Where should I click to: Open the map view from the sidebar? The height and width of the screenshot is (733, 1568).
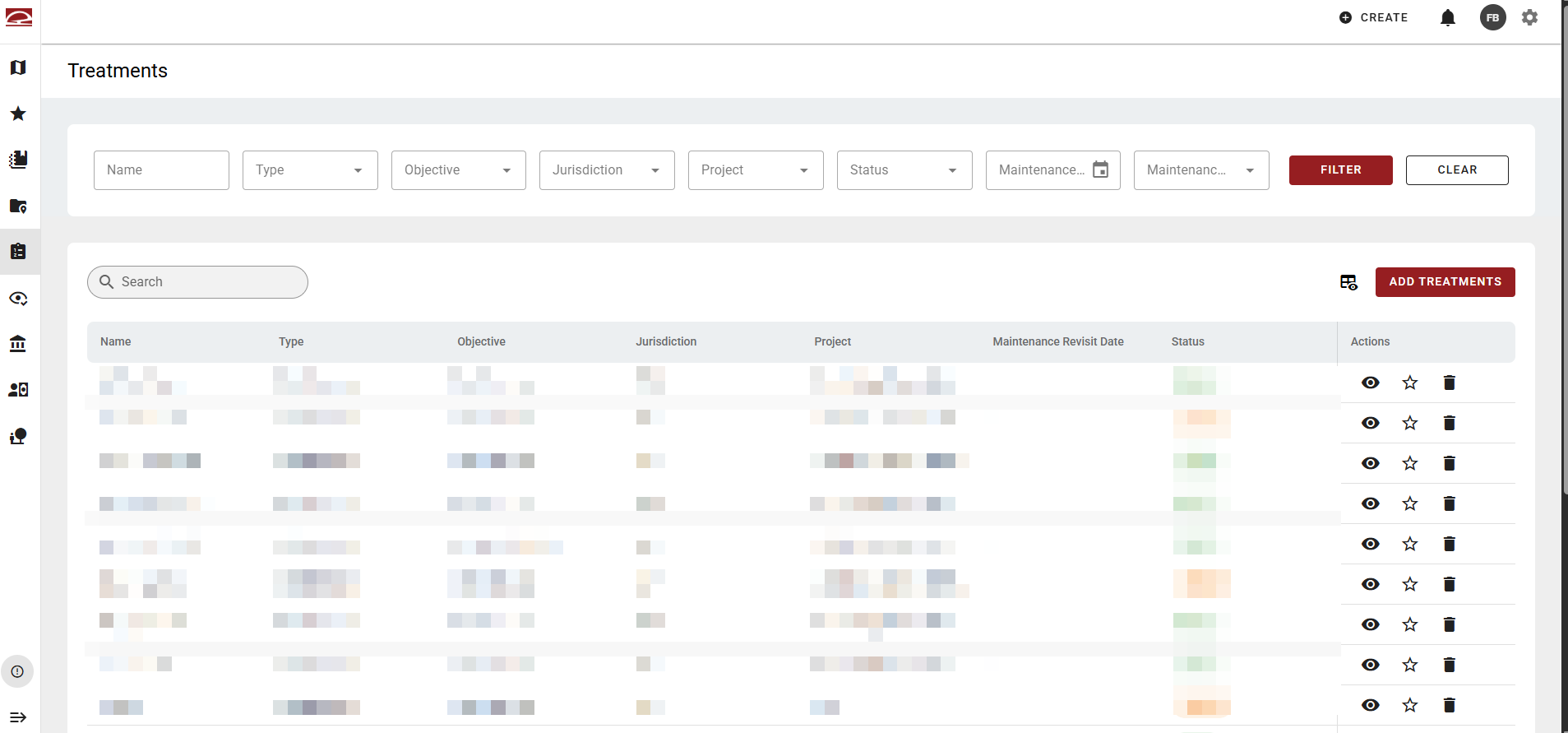18,67
